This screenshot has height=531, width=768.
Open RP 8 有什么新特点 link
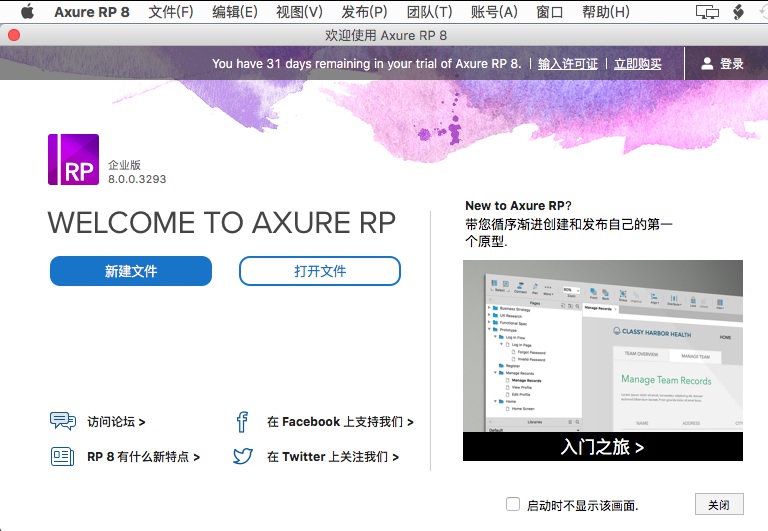point(144,457)
